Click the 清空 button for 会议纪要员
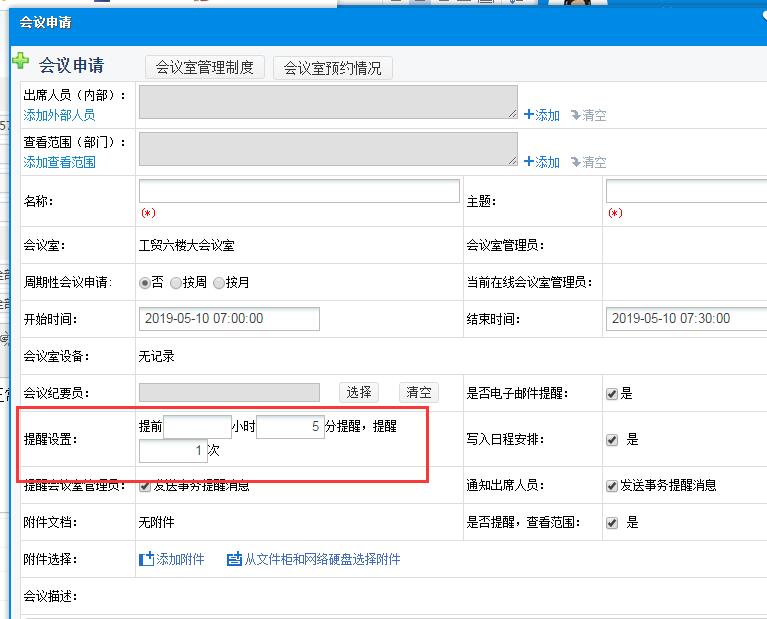Screen dimensions: 767x619 (x=419, y=393)
